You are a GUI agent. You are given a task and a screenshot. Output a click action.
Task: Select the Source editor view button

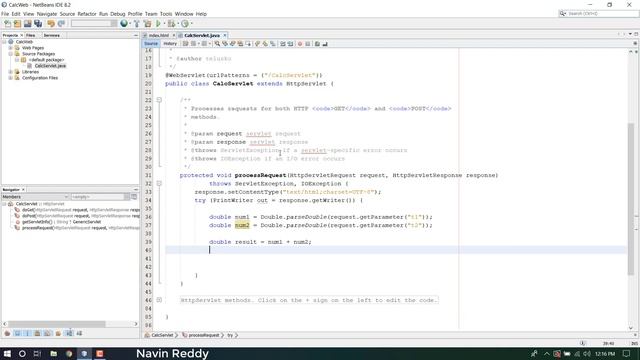[x=151, y=44]
